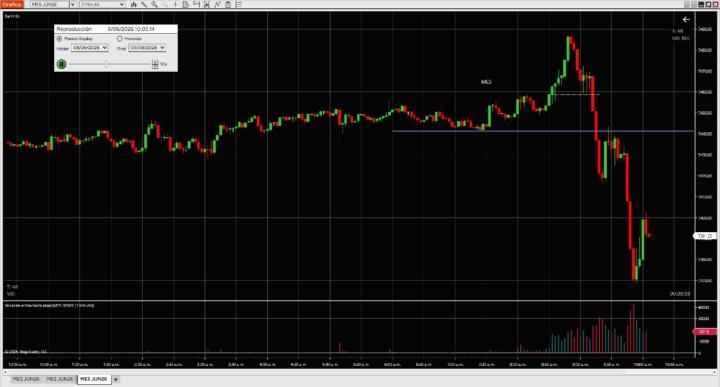This screenshot has height=387, width=720.
Task: Select the Market Replay radio button
Action: [59, 39]
